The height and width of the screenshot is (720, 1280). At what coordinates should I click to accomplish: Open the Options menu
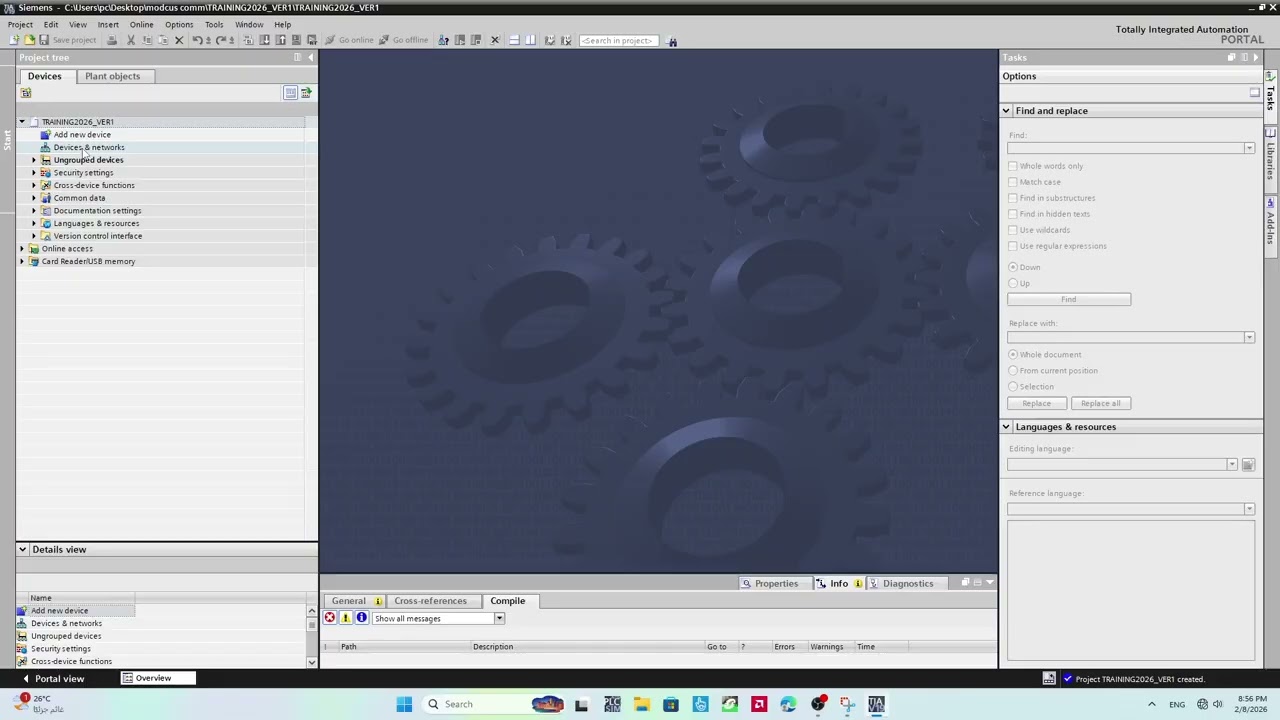[x=179, y=24]
